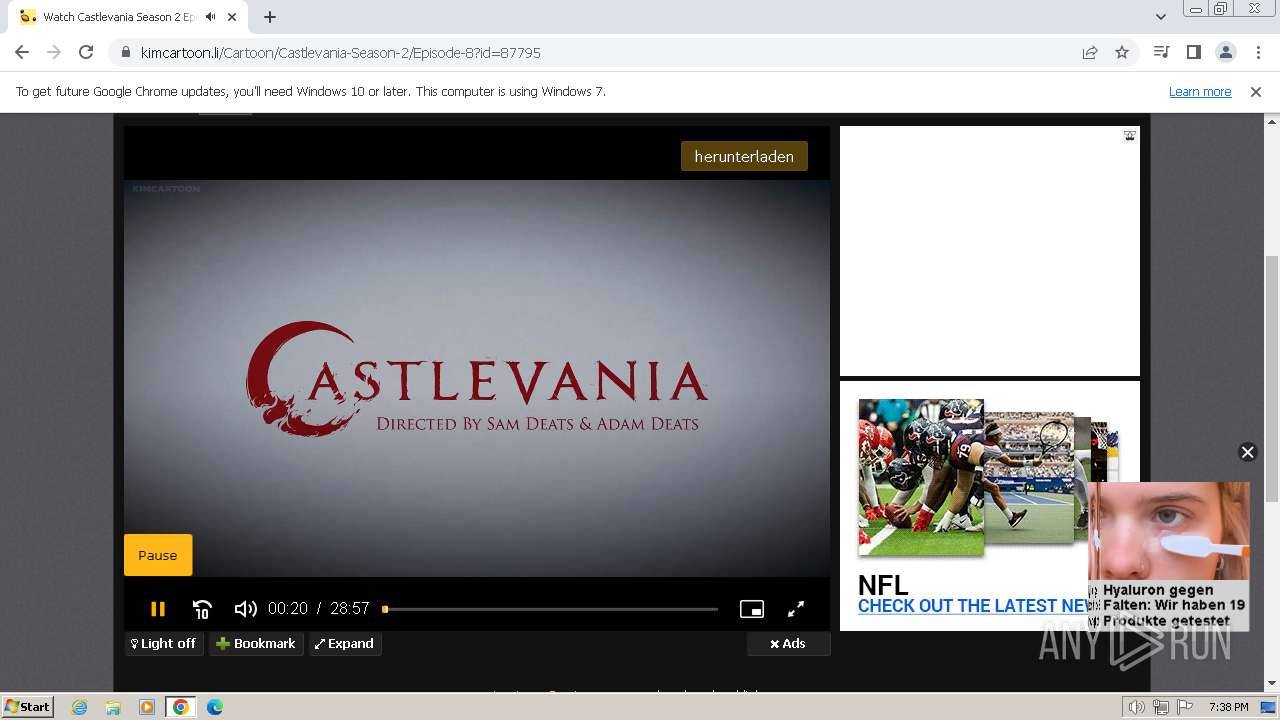Open system tray volume control
The height and width of the screenshot is (720, 1280).
pyautogui.click(x=1137, y=707)
